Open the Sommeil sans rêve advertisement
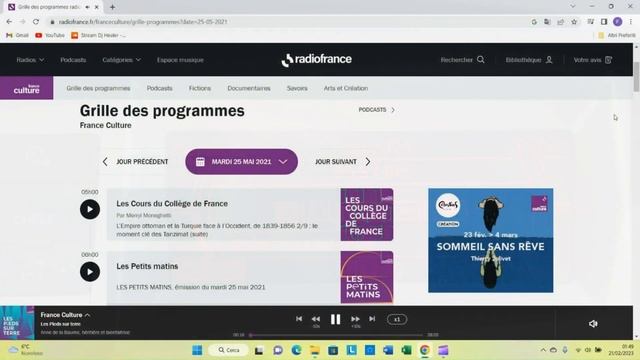The width and height of the screenshot is (640, 360). tap(491, 240)
